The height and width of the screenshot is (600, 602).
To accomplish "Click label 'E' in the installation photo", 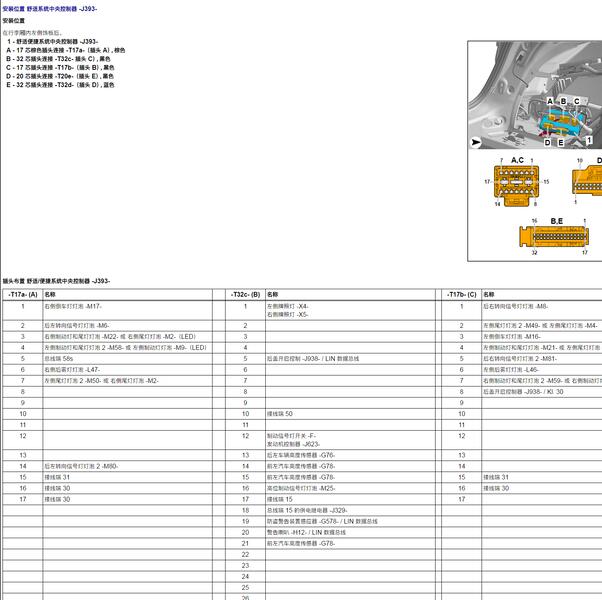I will (561, 142).
